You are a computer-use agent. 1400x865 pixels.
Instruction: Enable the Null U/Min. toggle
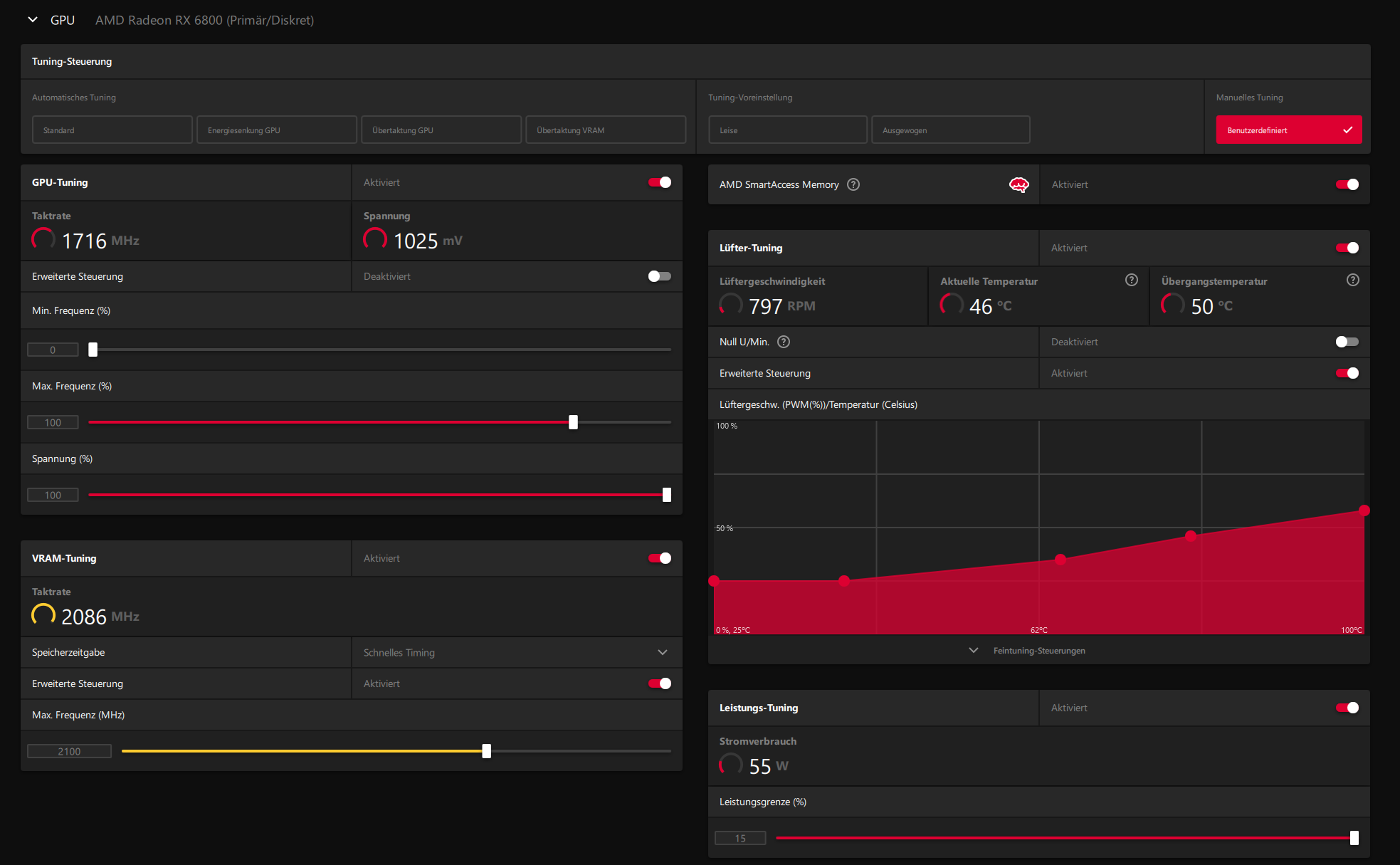click(1347, 342)
